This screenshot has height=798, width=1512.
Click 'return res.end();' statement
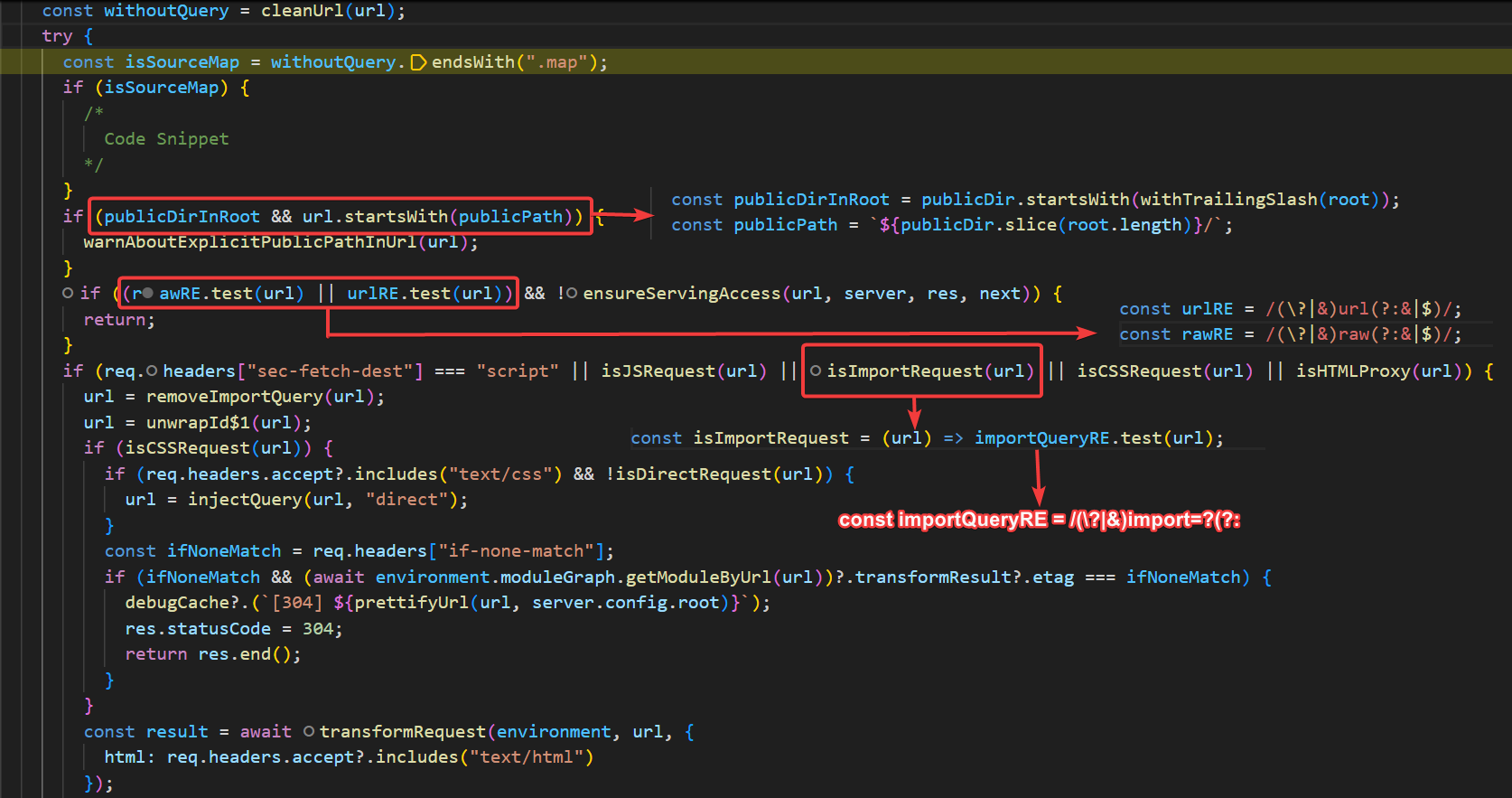click(x=213, y=654)
